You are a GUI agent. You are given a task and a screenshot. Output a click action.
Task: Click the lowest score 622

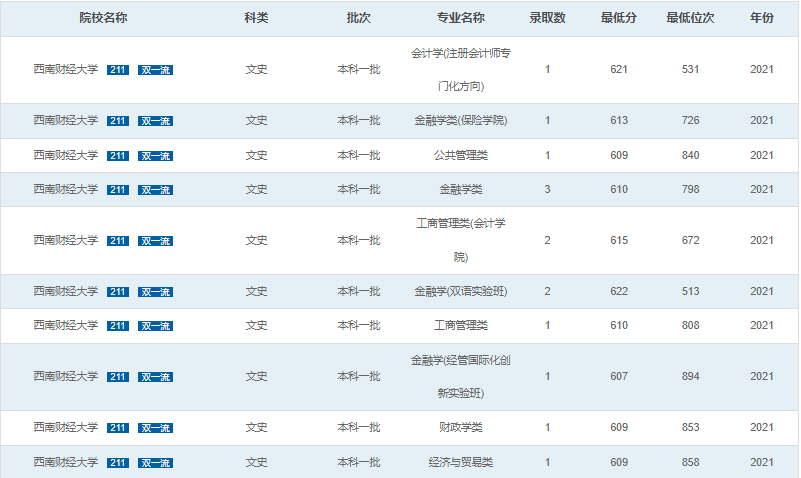(619, 292)
